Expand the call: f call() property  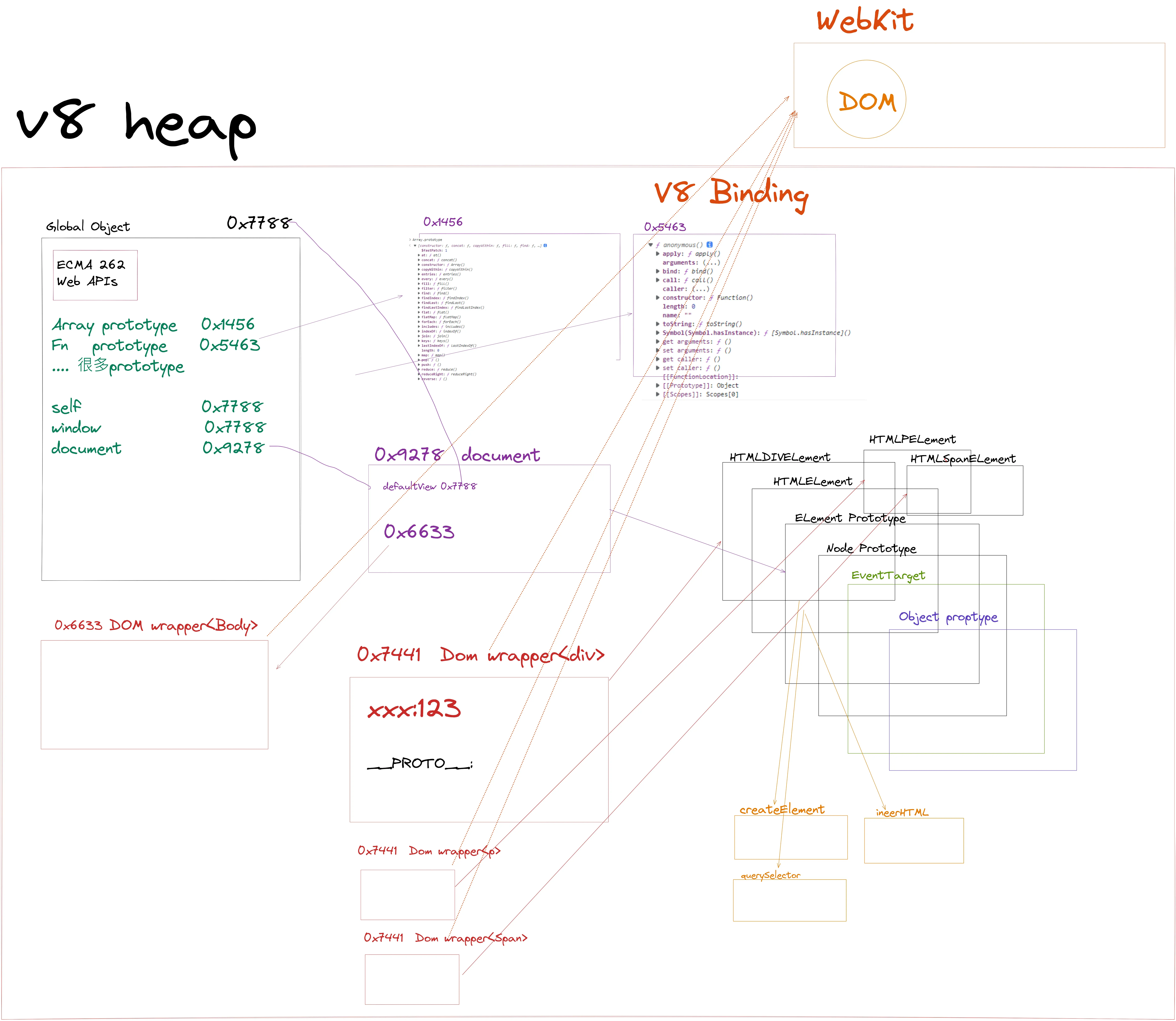pos(657,280)
